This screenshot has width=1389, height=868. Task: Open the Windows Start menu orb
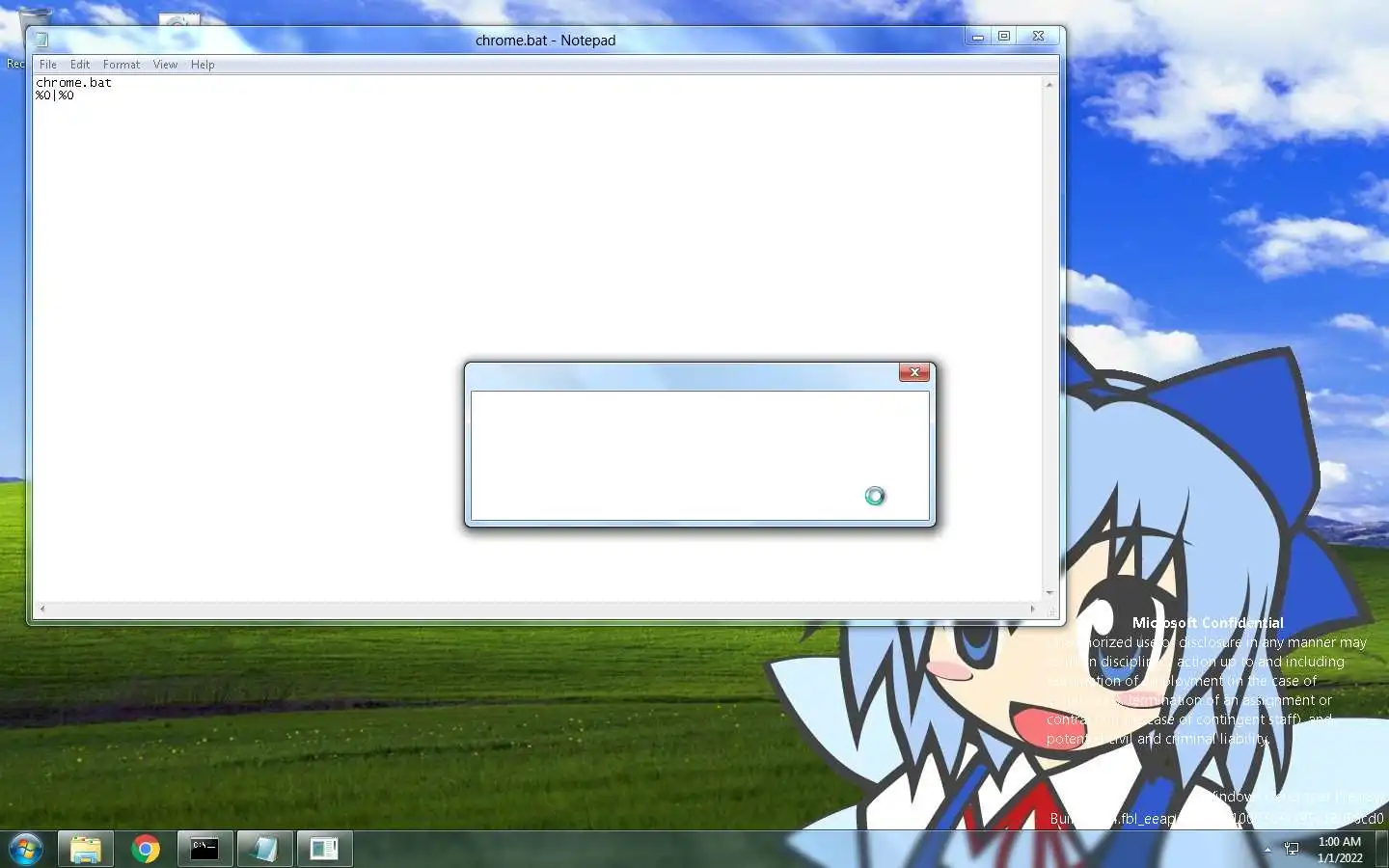coord(26,850)
